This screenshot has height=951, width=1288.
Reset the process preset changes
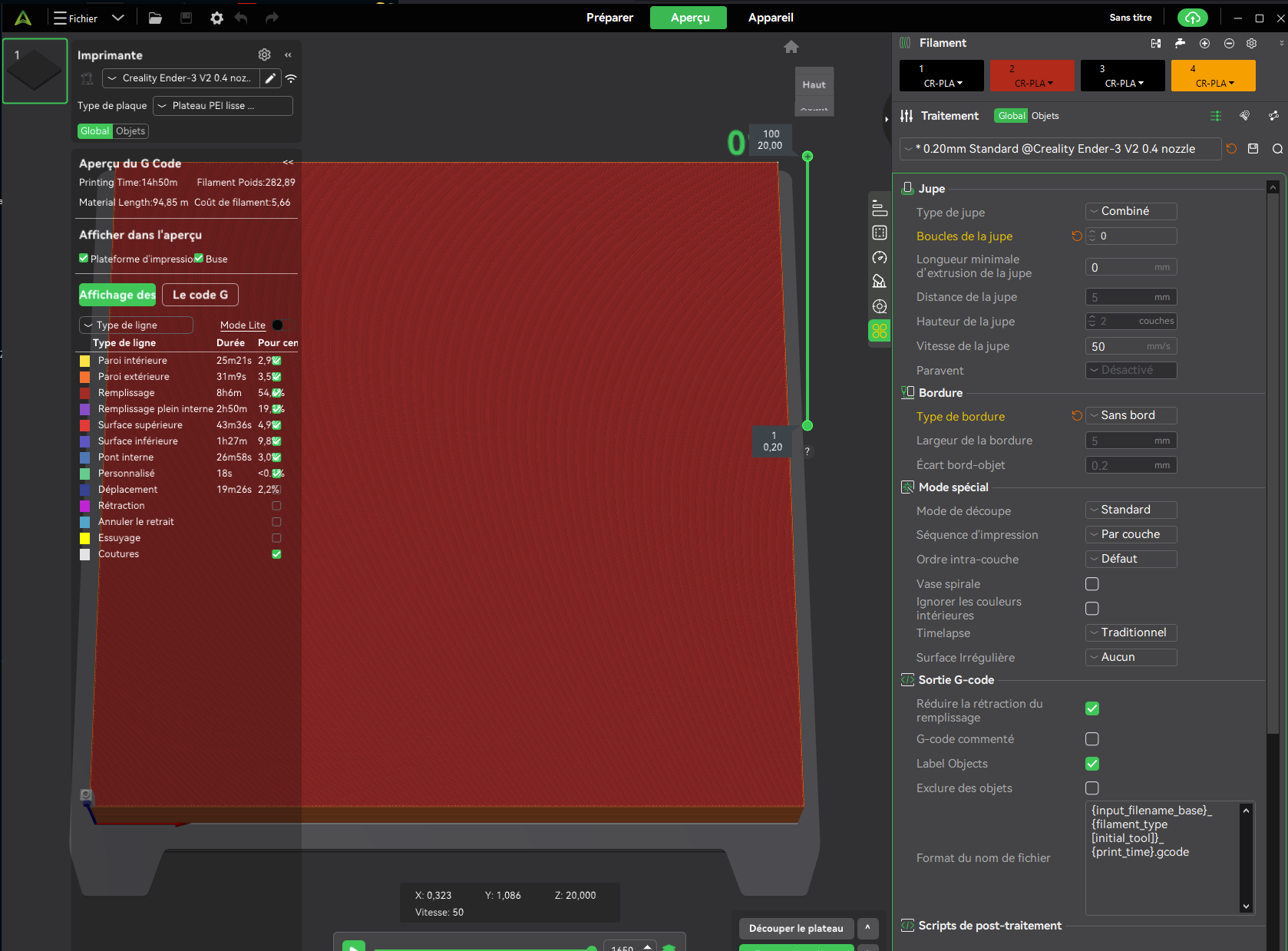click(x=1231, y=149)
